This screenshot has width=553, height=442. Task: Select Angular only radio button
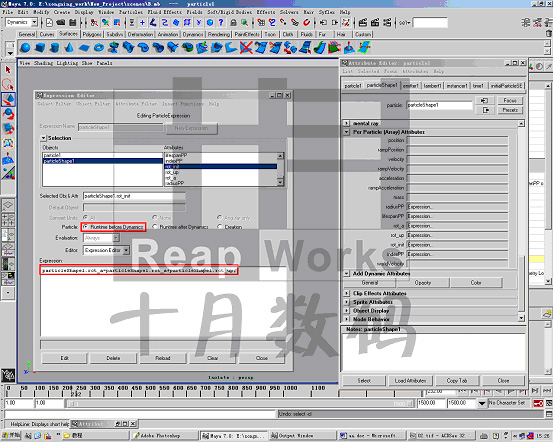point(220,217)
